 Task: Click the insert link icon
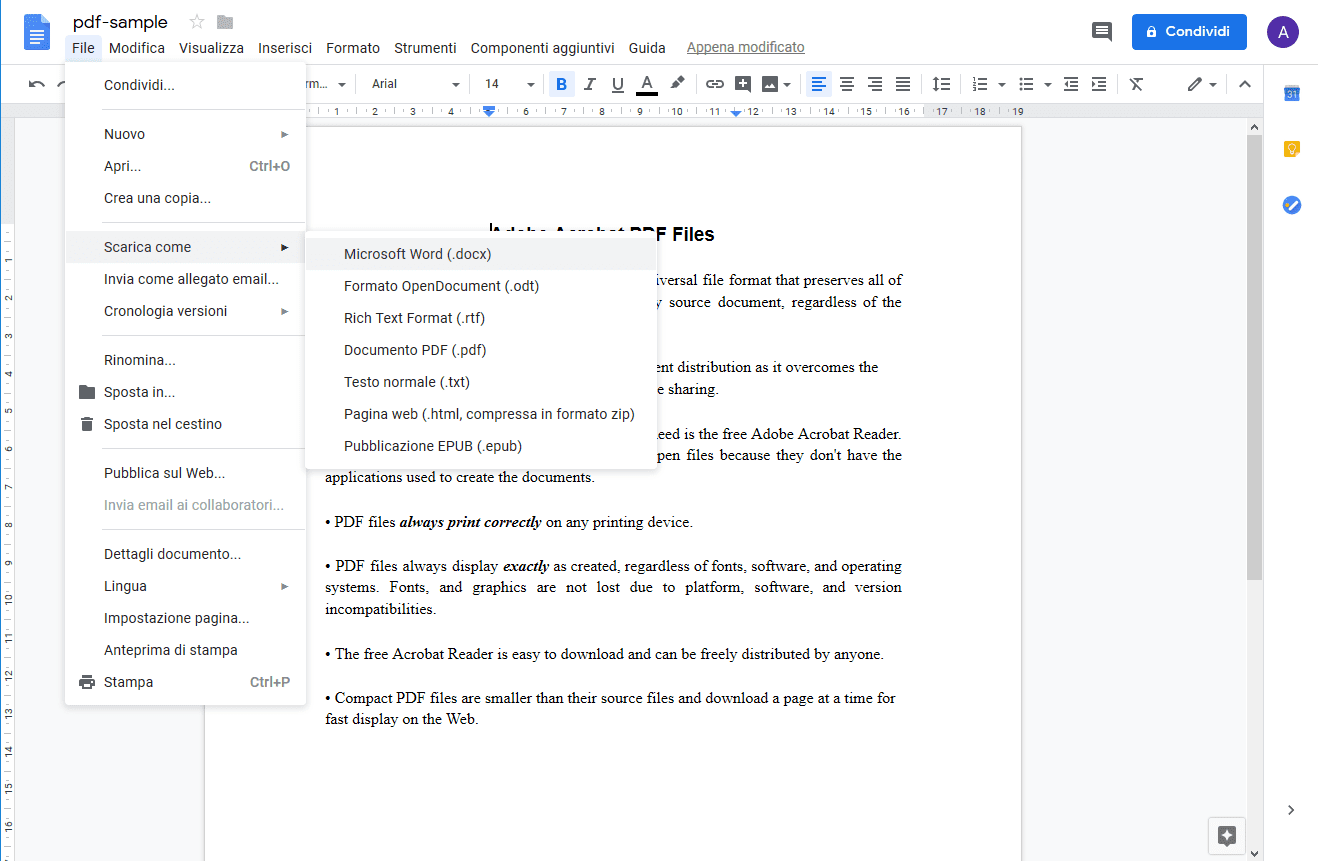714,84
